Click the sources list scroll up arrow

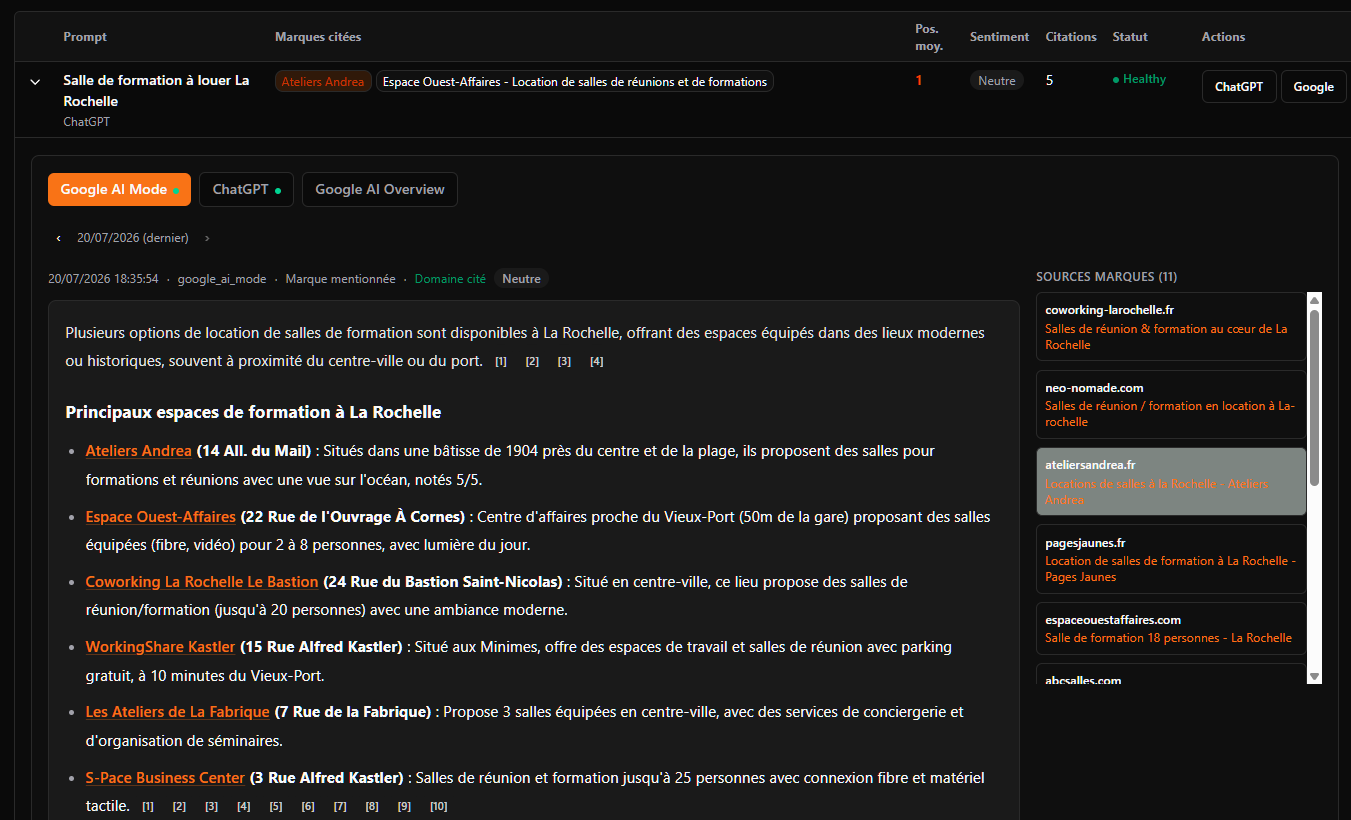1315,299
